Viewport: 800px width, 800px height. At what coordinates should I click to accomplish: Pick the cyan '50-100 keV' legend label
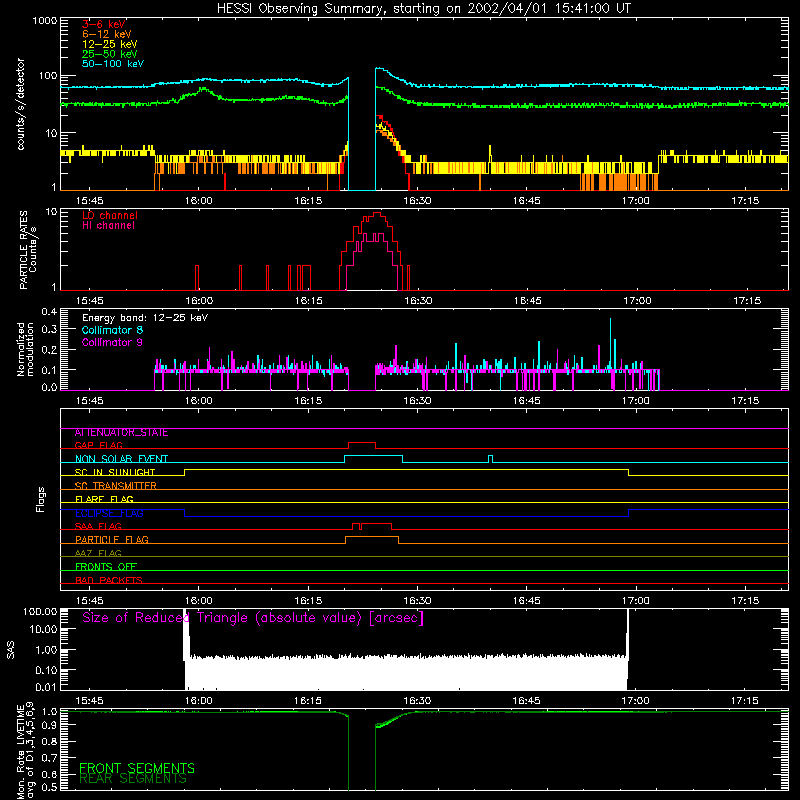coord(113,64)
